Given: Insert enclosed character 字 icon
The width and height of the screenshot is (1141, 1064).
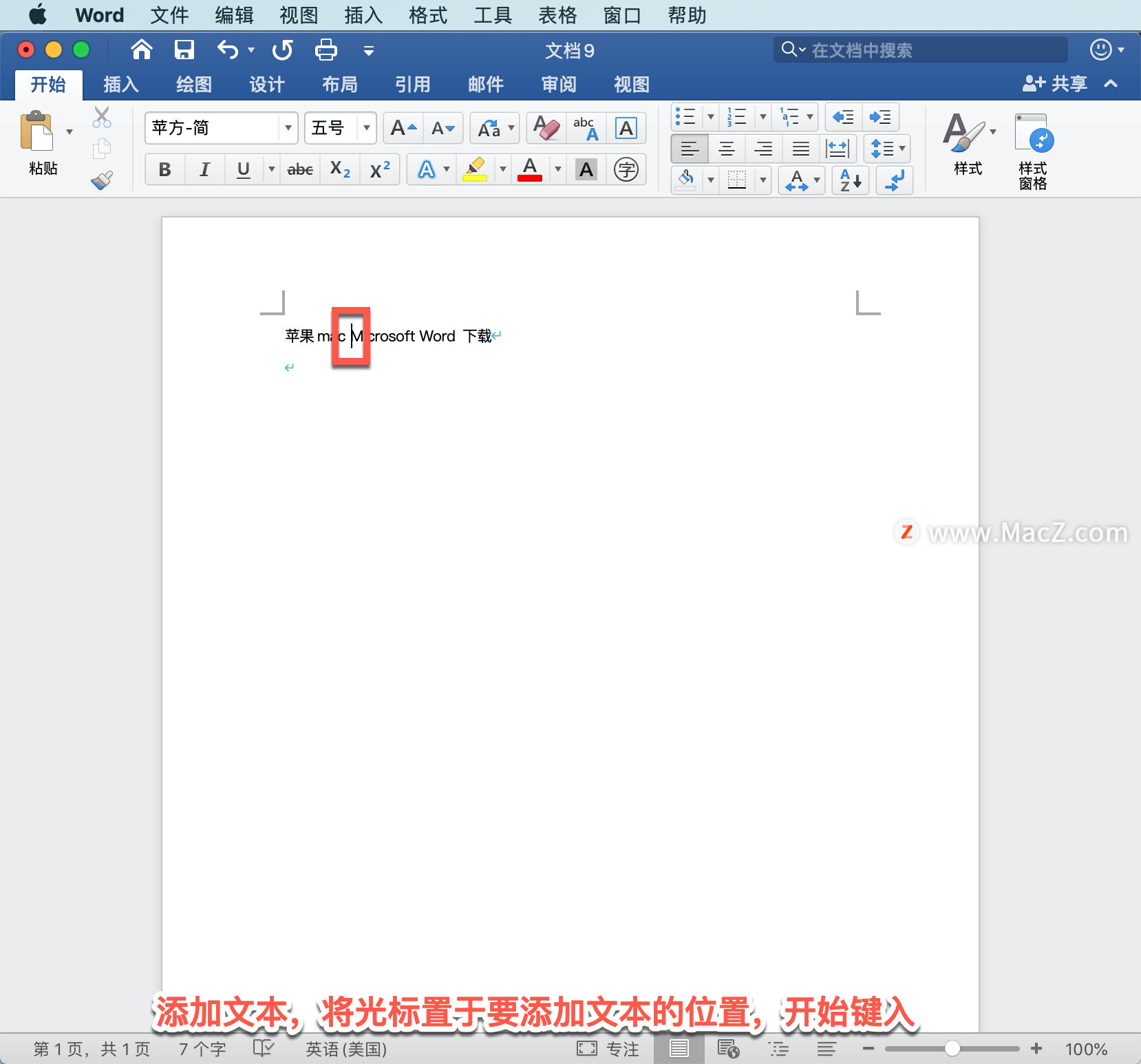Looking at the screenshot, I should [x=626, y=169].
